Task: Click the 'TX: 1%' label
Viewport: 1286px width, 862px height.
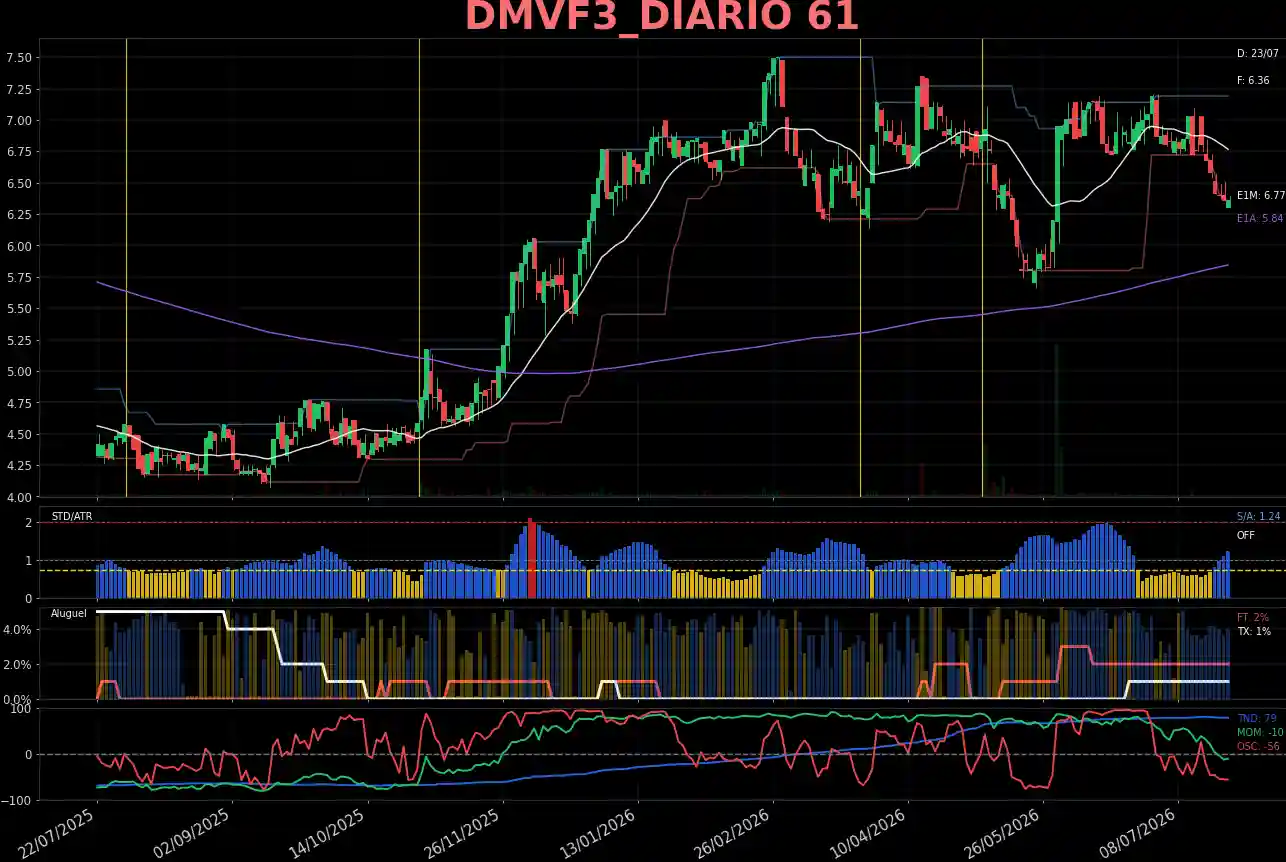Action: tap(1253, 632)
